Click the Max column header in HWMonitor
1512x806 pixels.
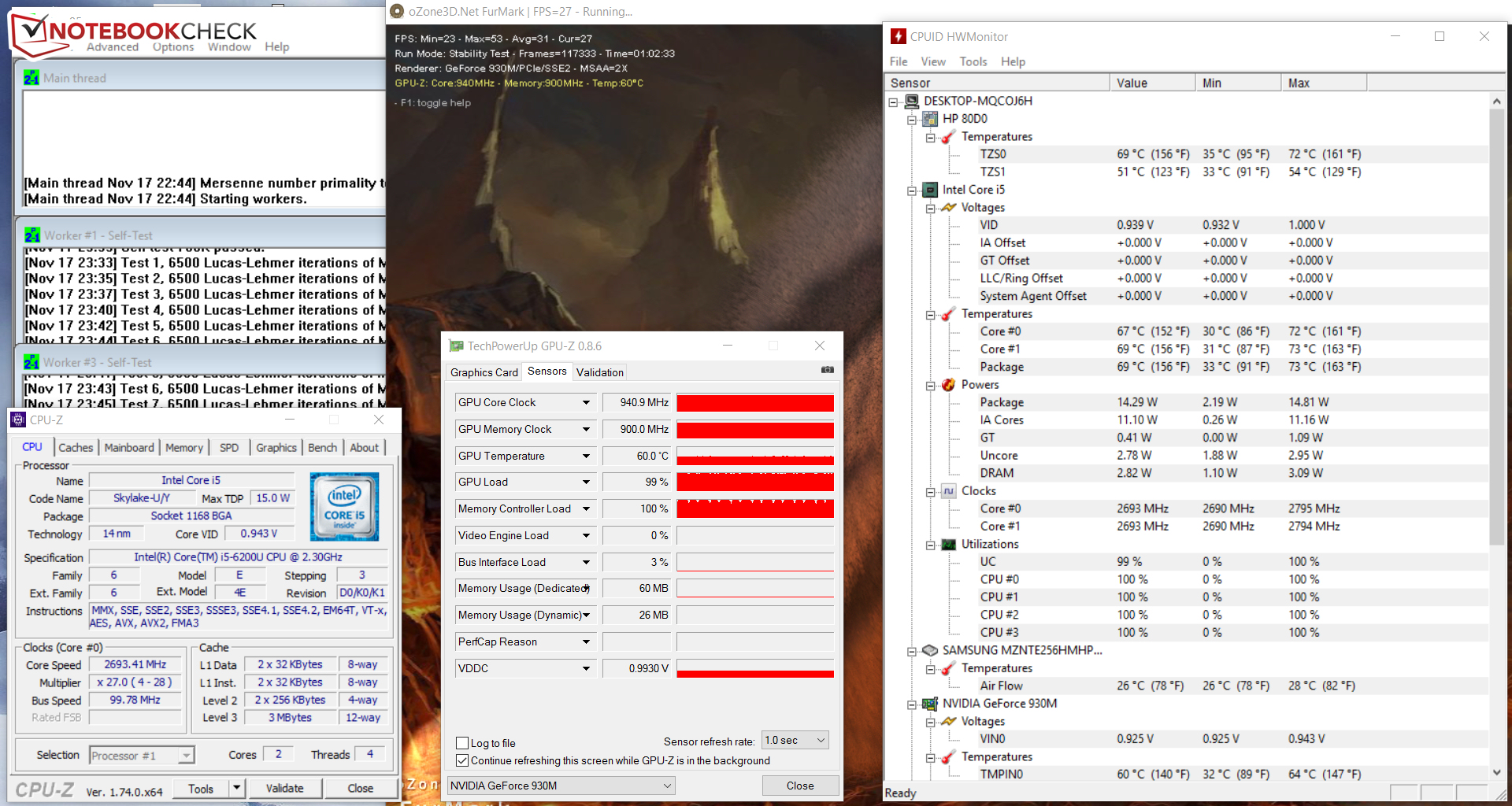click(1324, 83)
